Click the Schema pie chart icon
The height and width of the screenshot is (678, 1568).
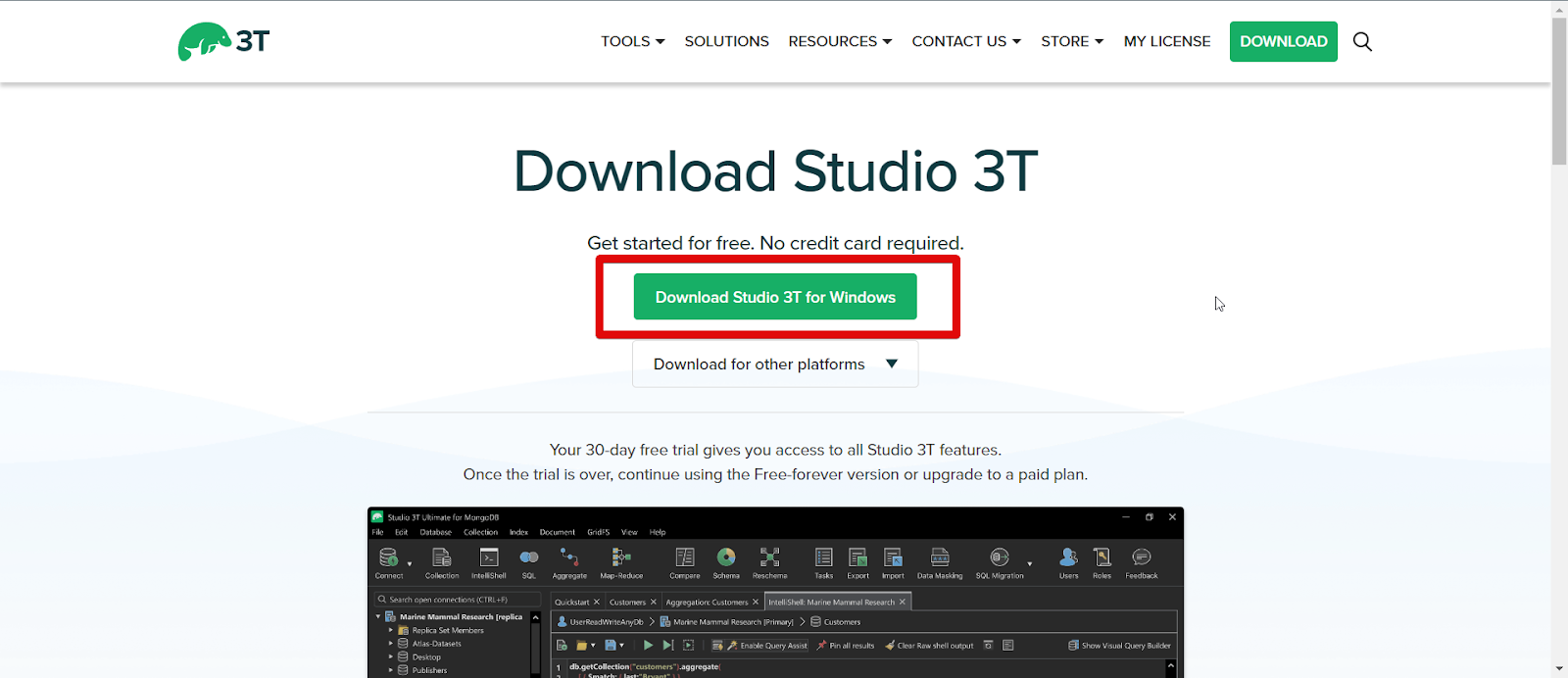pyautogui.click(x=726, y=557)
